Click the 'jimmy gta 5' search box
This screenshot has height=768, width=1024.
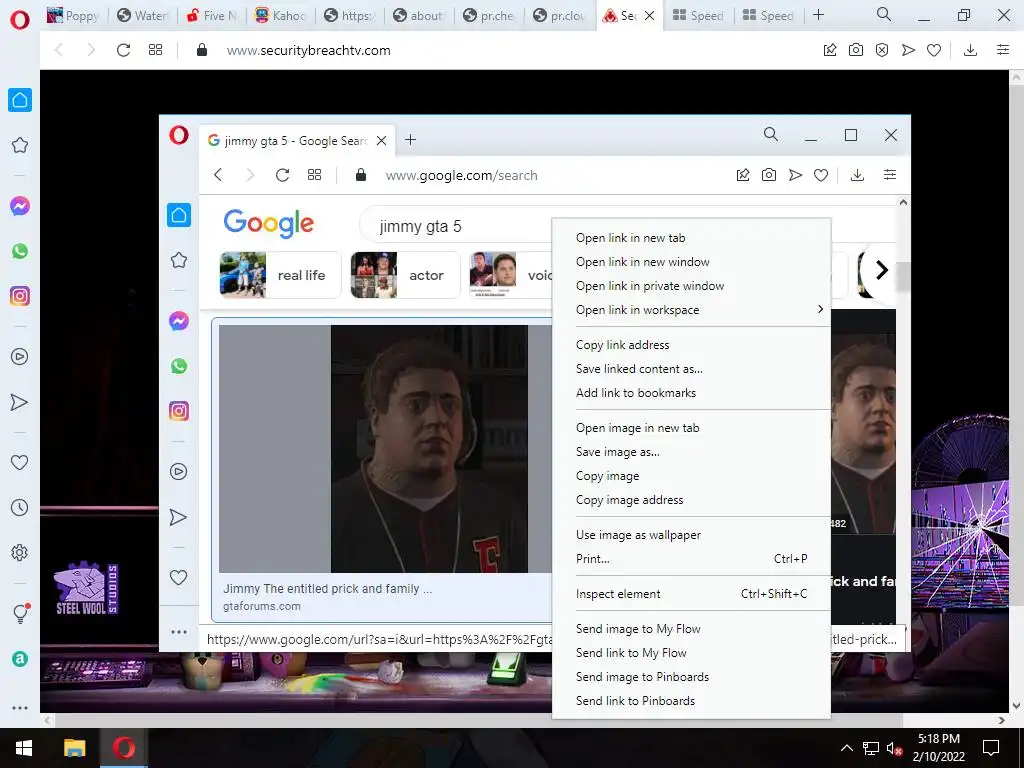pyautogui.click(x=457, y=227)
